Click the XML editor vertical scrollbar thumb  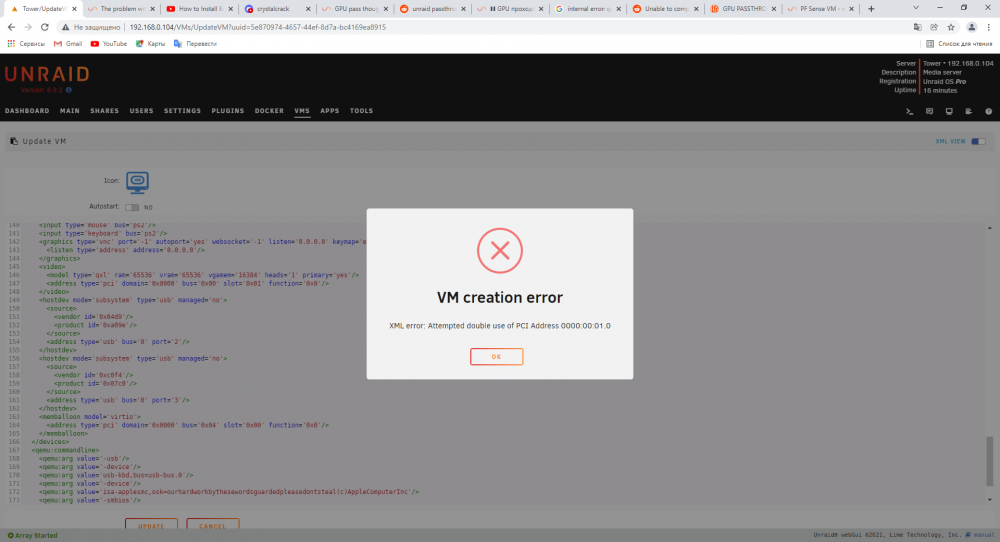(x=990, y=461)
